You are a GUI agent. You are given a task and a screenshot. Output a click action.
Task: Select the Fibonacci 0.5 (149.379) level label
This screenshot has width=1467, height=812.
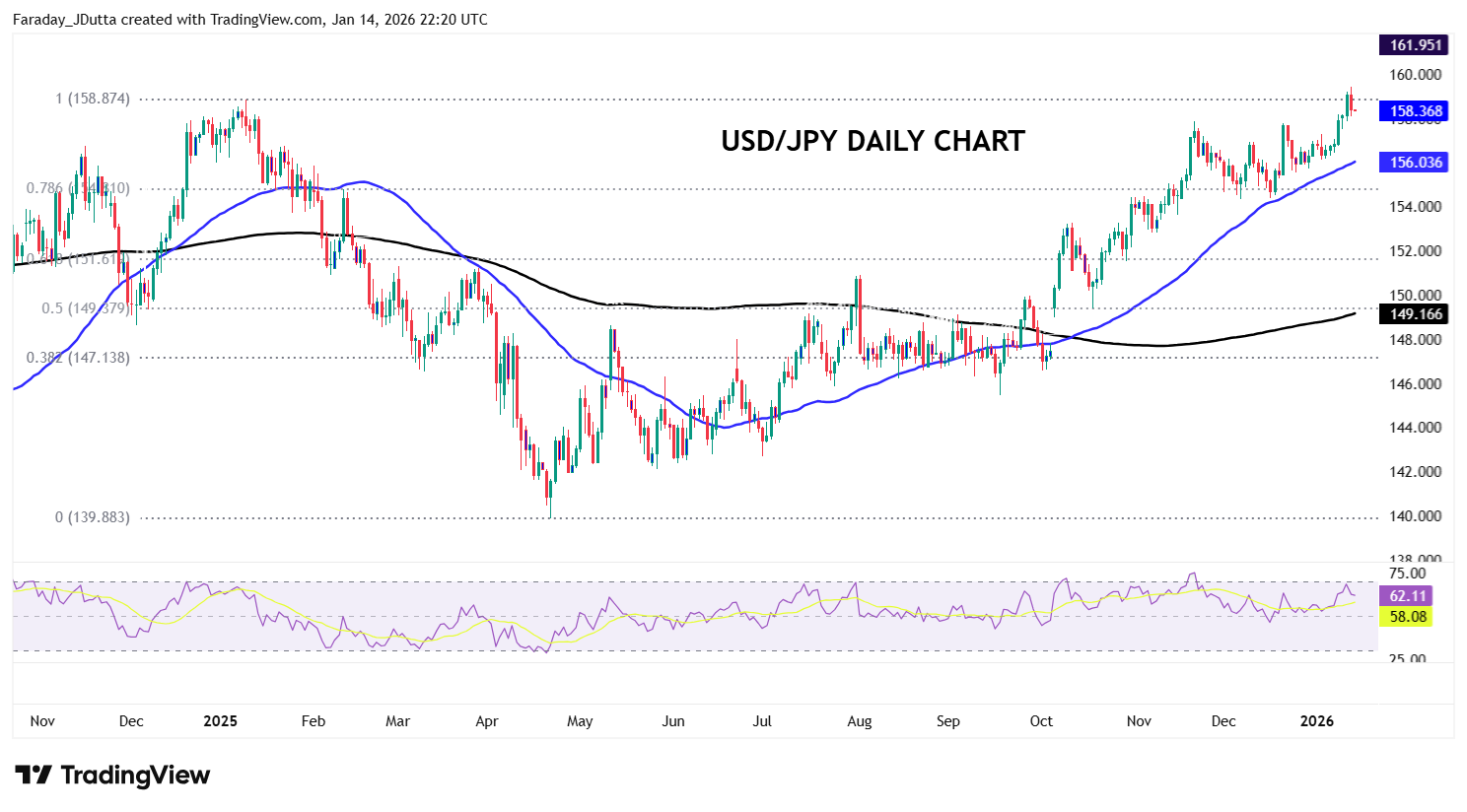coord(86,308)
